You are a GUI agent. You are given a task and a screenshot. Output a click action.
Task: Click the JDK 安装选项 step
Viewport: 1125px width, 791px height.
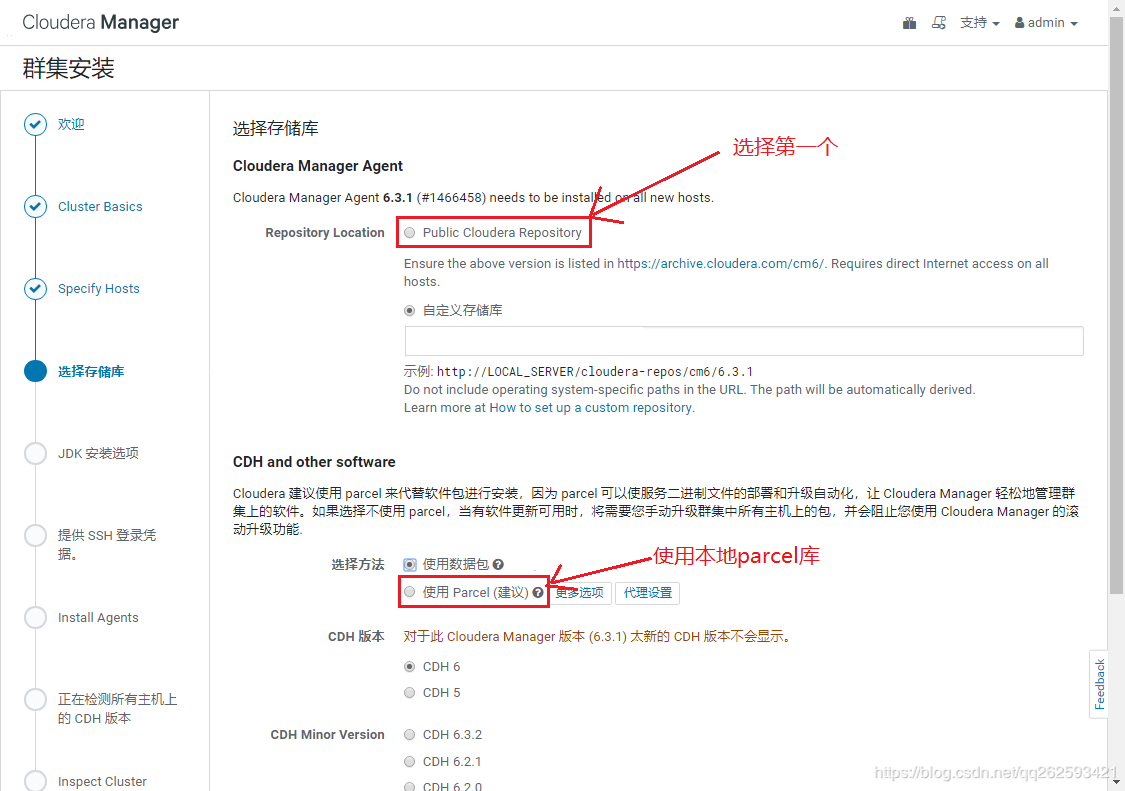pyautogui.click(x=98, y=453)
